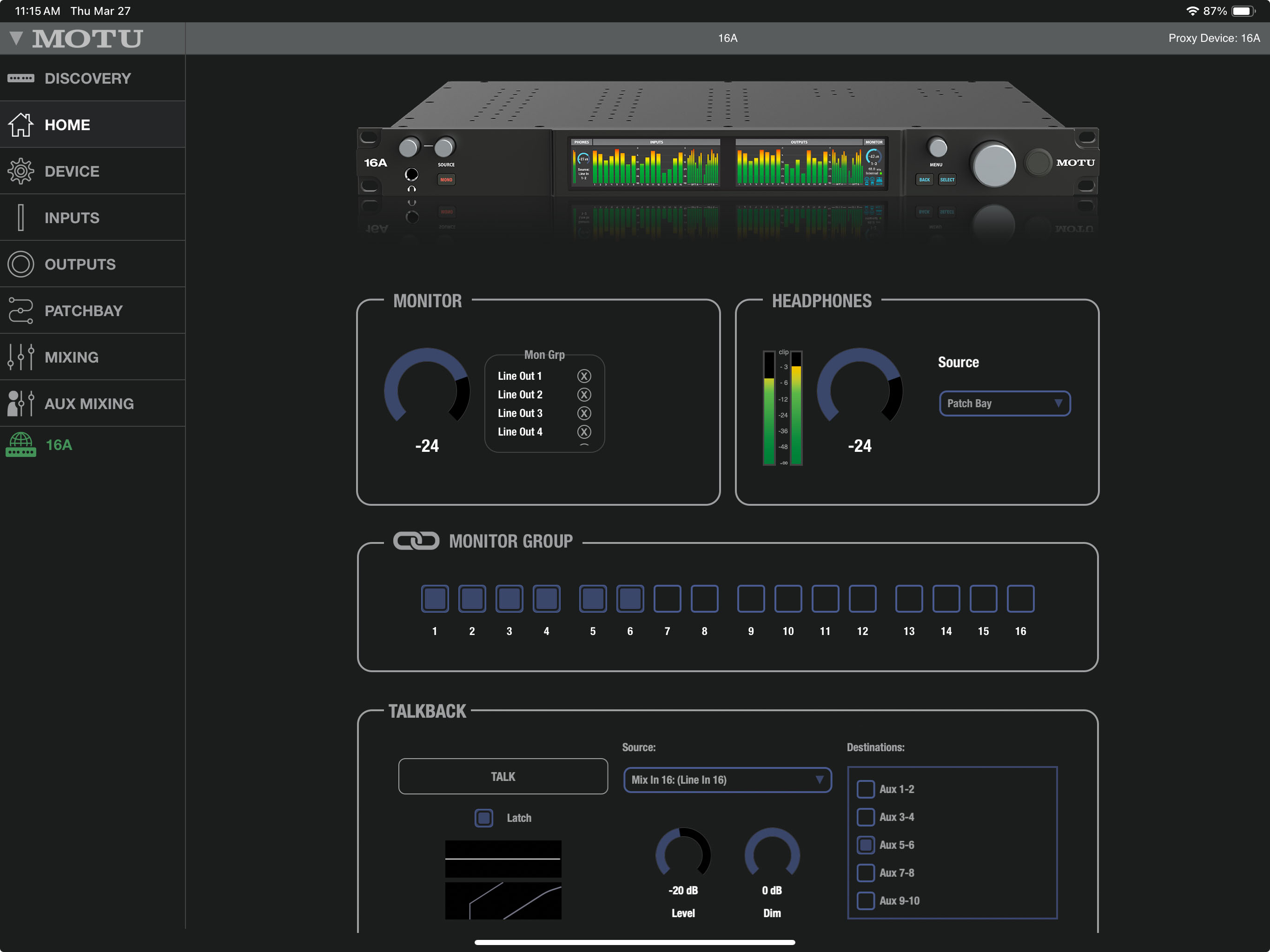Enable Monitor Group output 9
The image size is (1270, 952).
click(751, 599)
